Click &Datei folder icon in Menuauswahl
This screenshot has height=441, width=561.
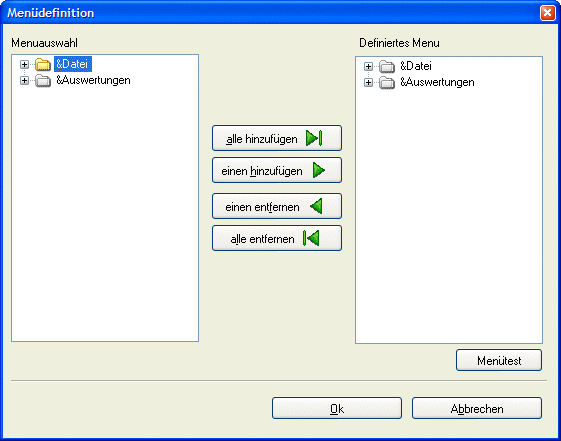point(43,64)
